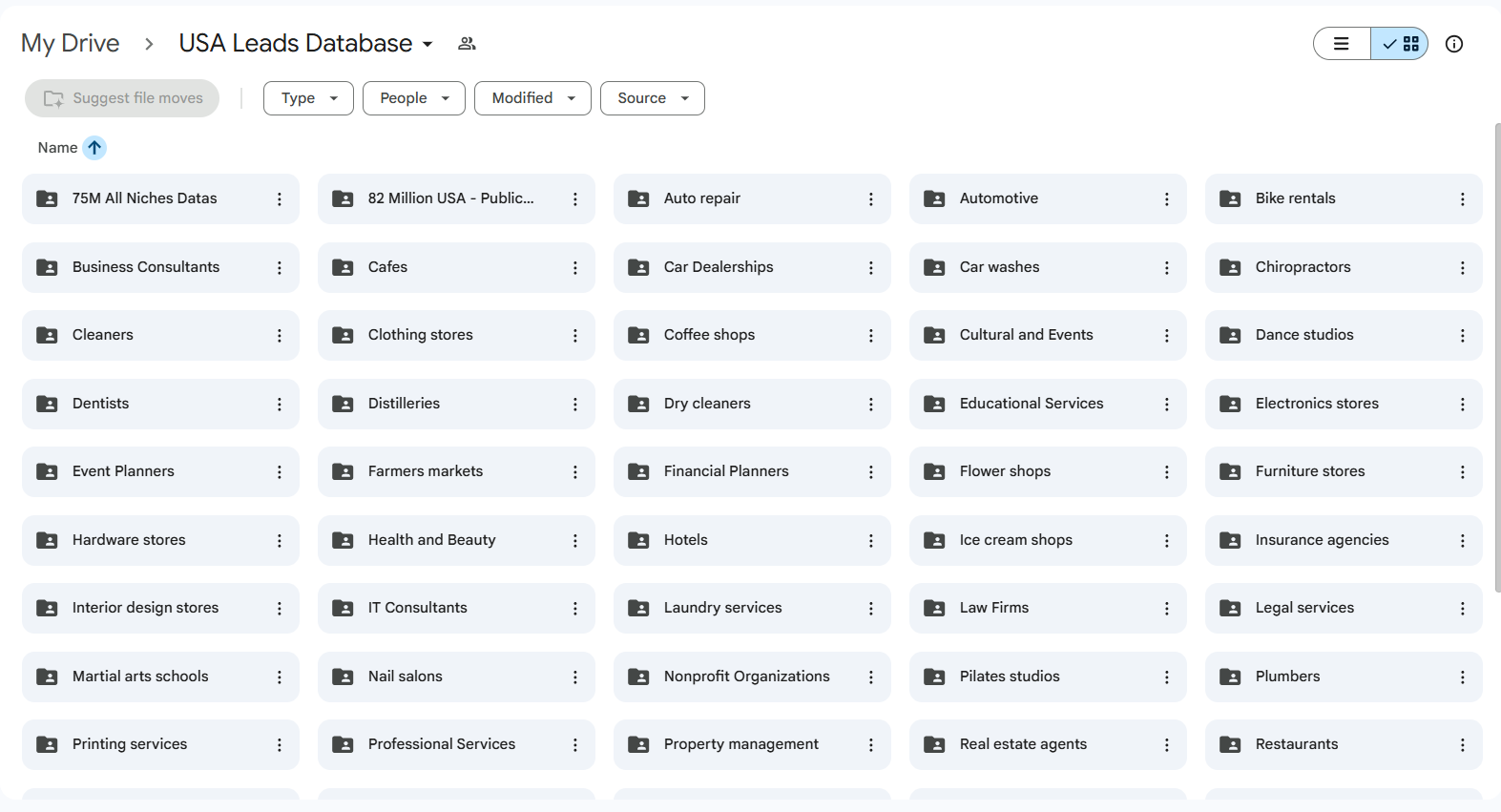Select the Legal services folder
This screenshot has height=812, width=1501.
(x=1344, y=609)
